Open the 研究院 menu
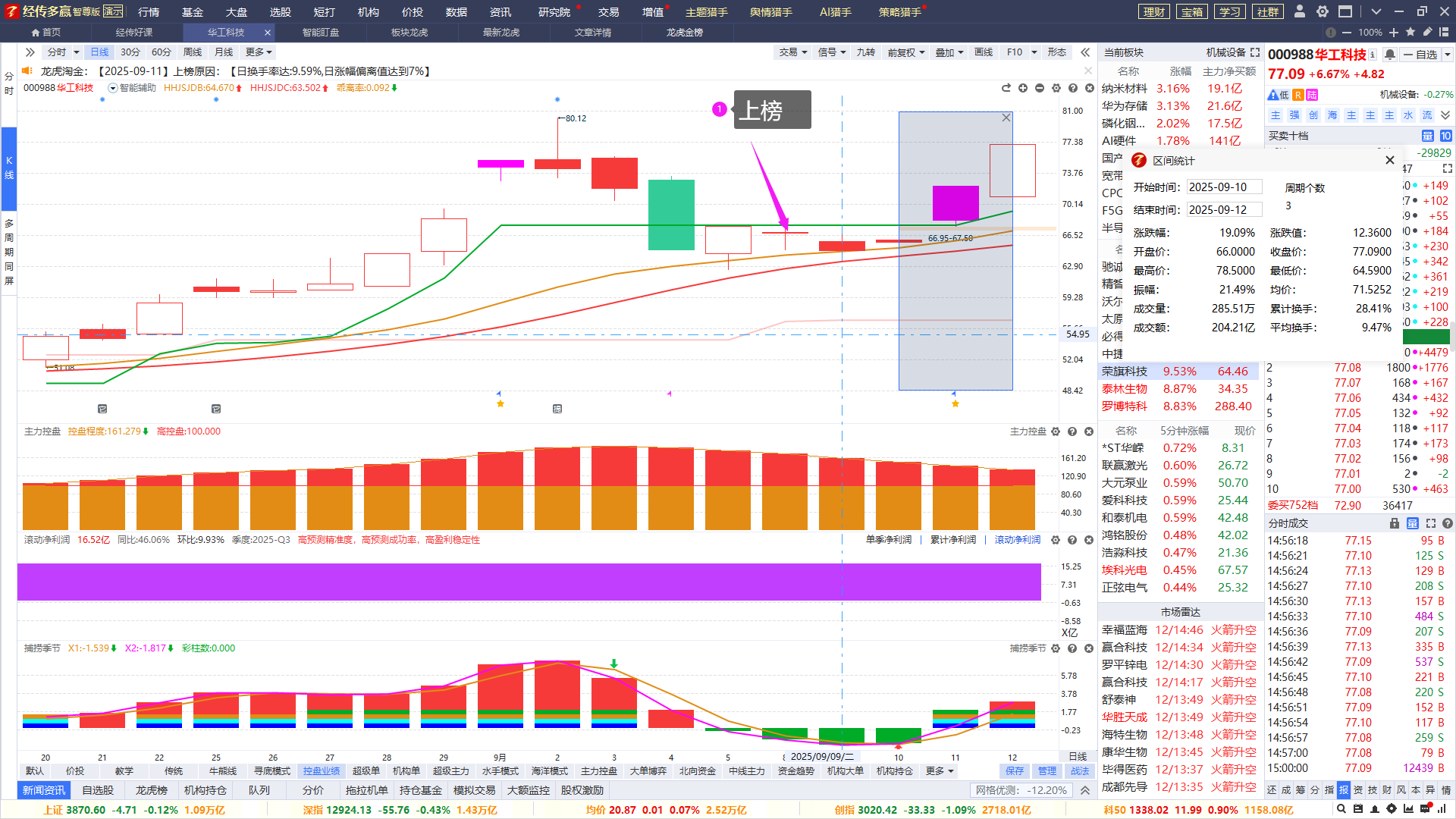 (554, 12)
